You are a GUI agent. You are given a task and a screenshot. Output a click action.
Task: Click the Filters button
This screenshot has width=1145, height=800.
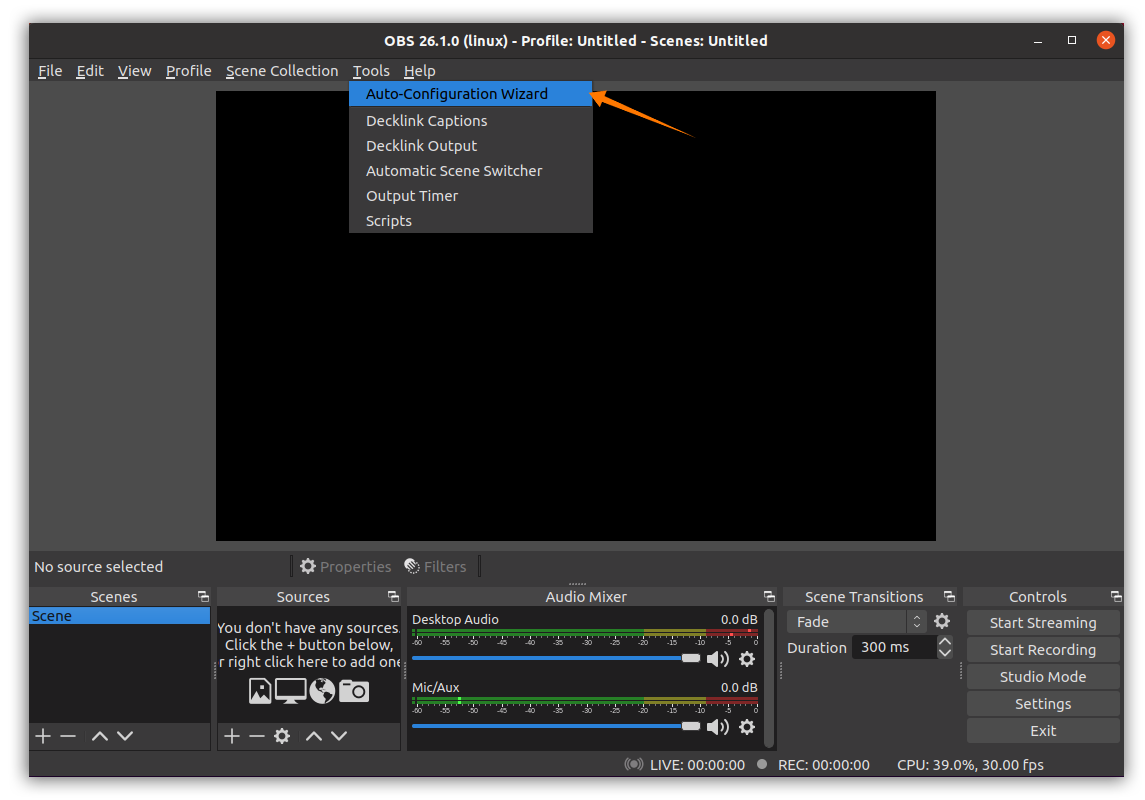[435, 566]
